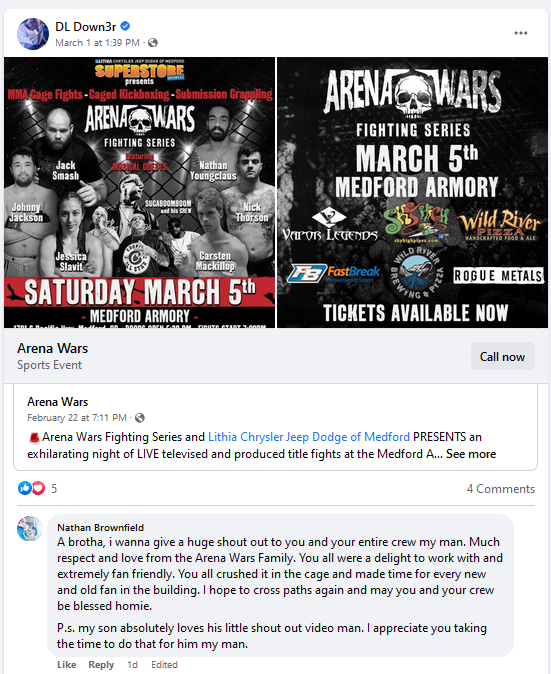
Task: Open Lithia Chrysler Jeep Dodge of Medford link
Action: (x=309, y=437)
